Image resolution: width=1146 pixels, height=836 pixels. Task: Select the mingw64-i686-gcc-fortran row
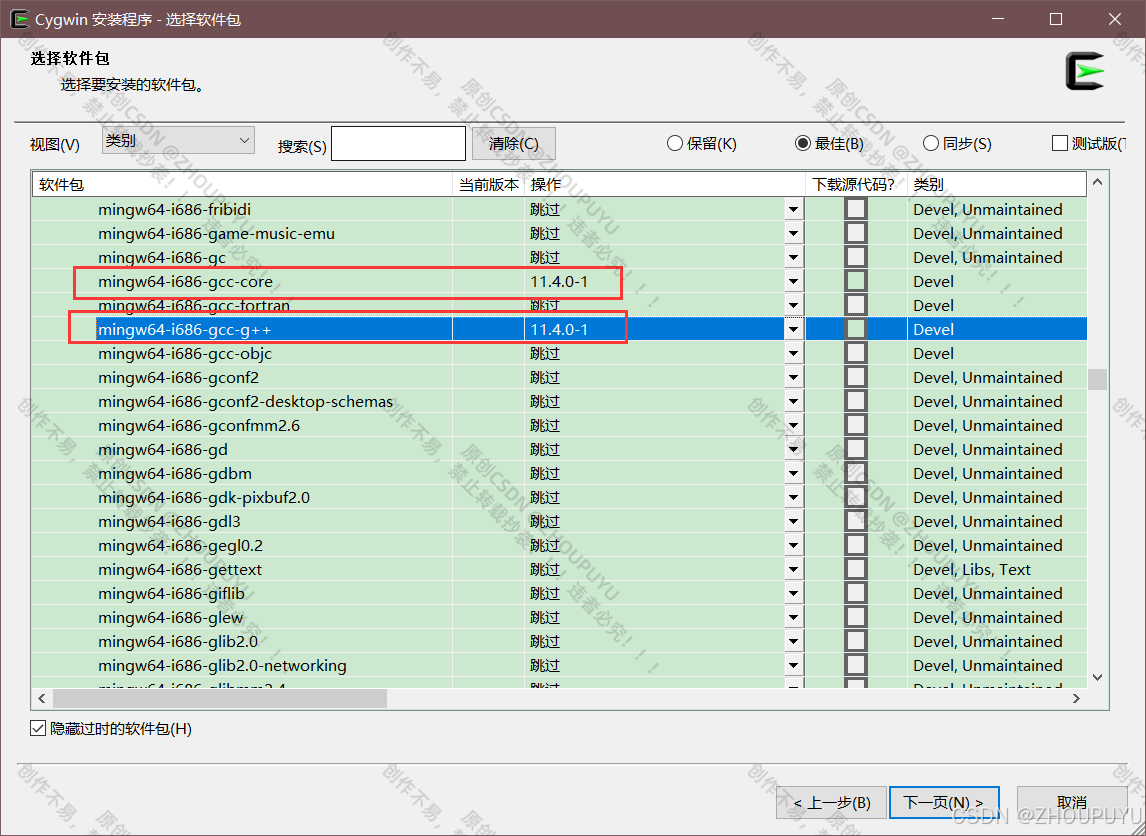[x=559, y=305]
